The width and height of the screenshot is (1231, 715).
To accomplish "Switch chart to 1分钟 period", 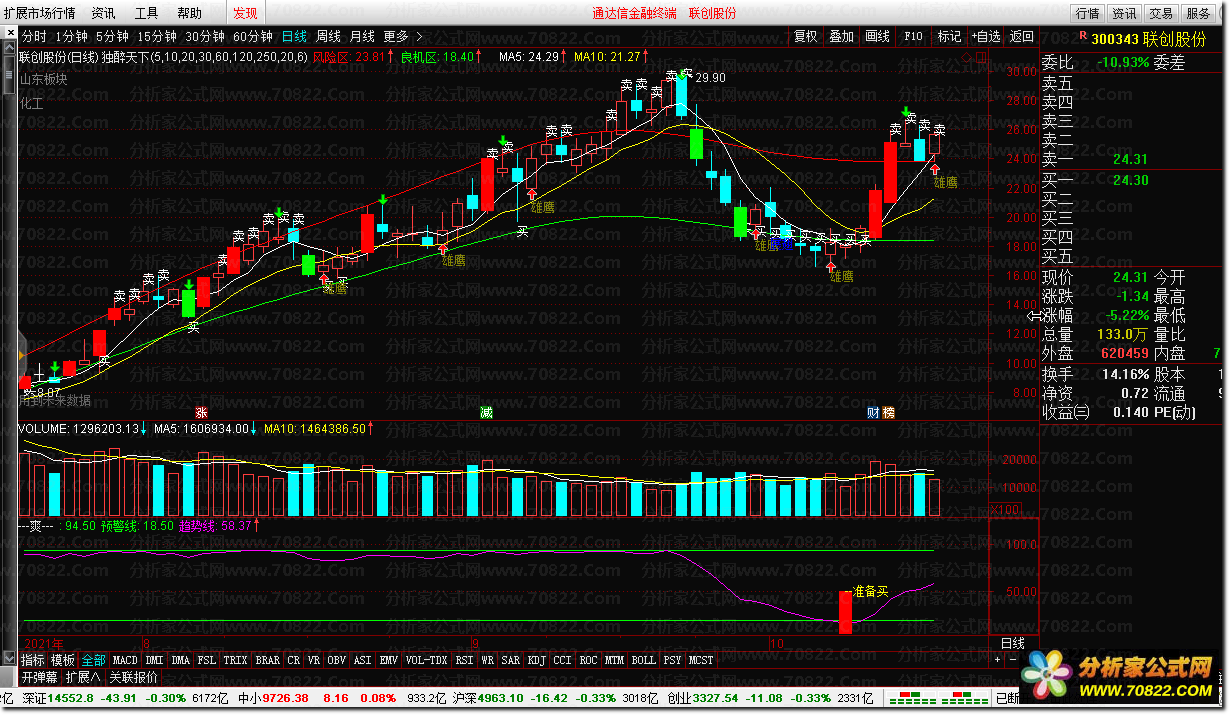I will (x=71, y=36).
